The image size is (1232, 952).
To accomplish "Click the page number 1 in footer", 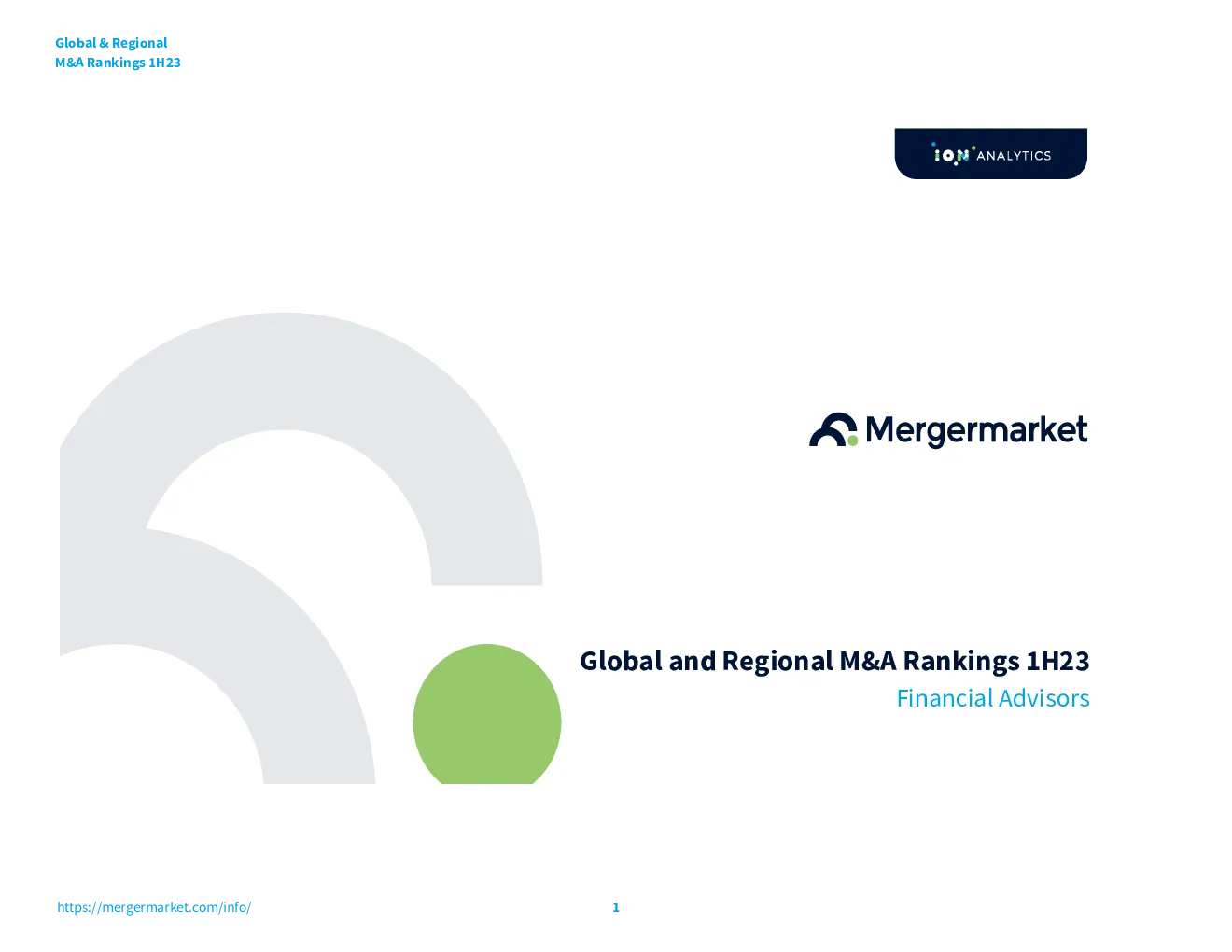I will [616, 907].
